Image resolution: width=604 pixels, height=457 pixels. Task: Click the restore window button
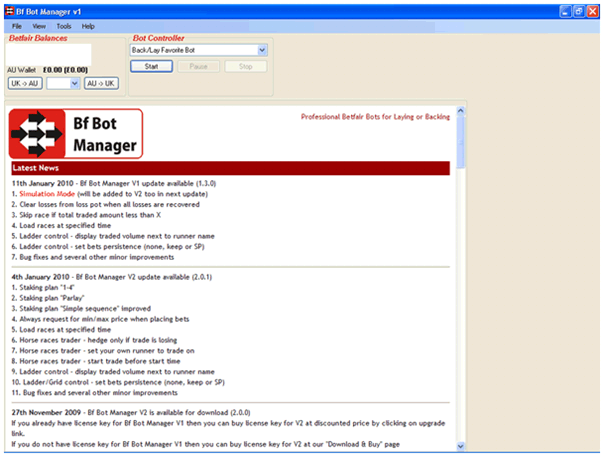pyautogui.click(x=579, y=12)
